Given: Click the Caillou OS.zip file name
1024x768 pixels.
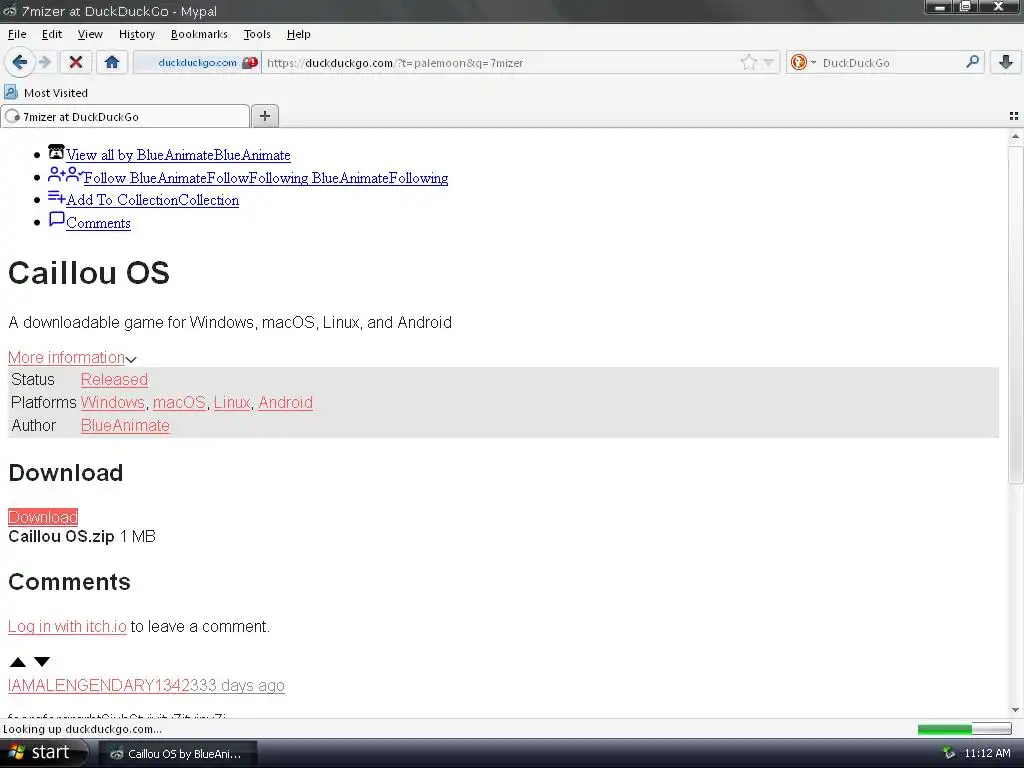Looking at the screenshot, I should tap(61, 537).
